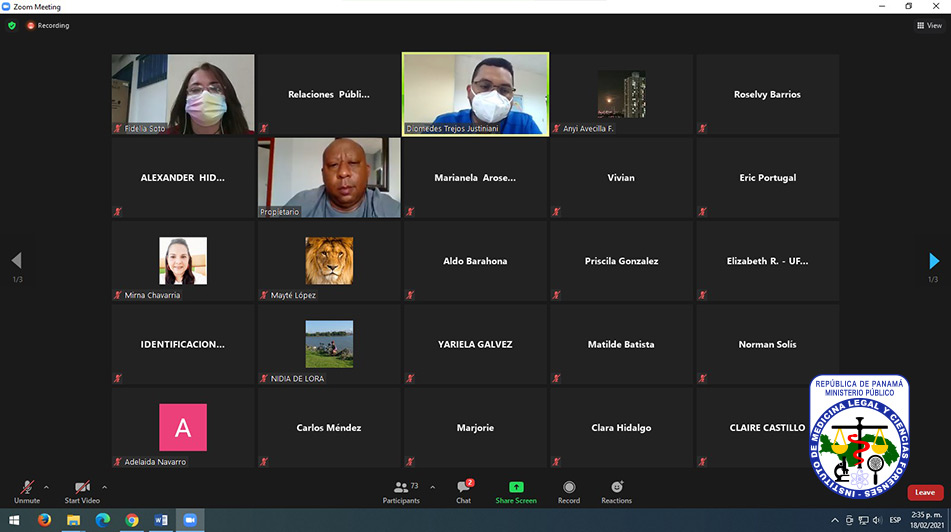Go to next gallery page arrow
Screen dimensions: 951x532
coord(934,261)
